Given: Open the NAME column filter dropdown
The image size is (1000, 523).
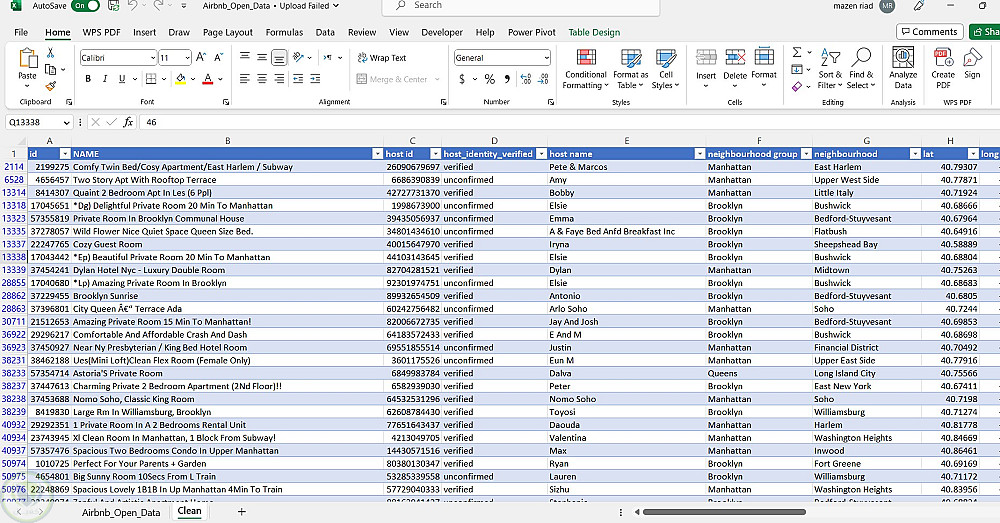Looking at the screenshot, I should click(x=377, y=153).
